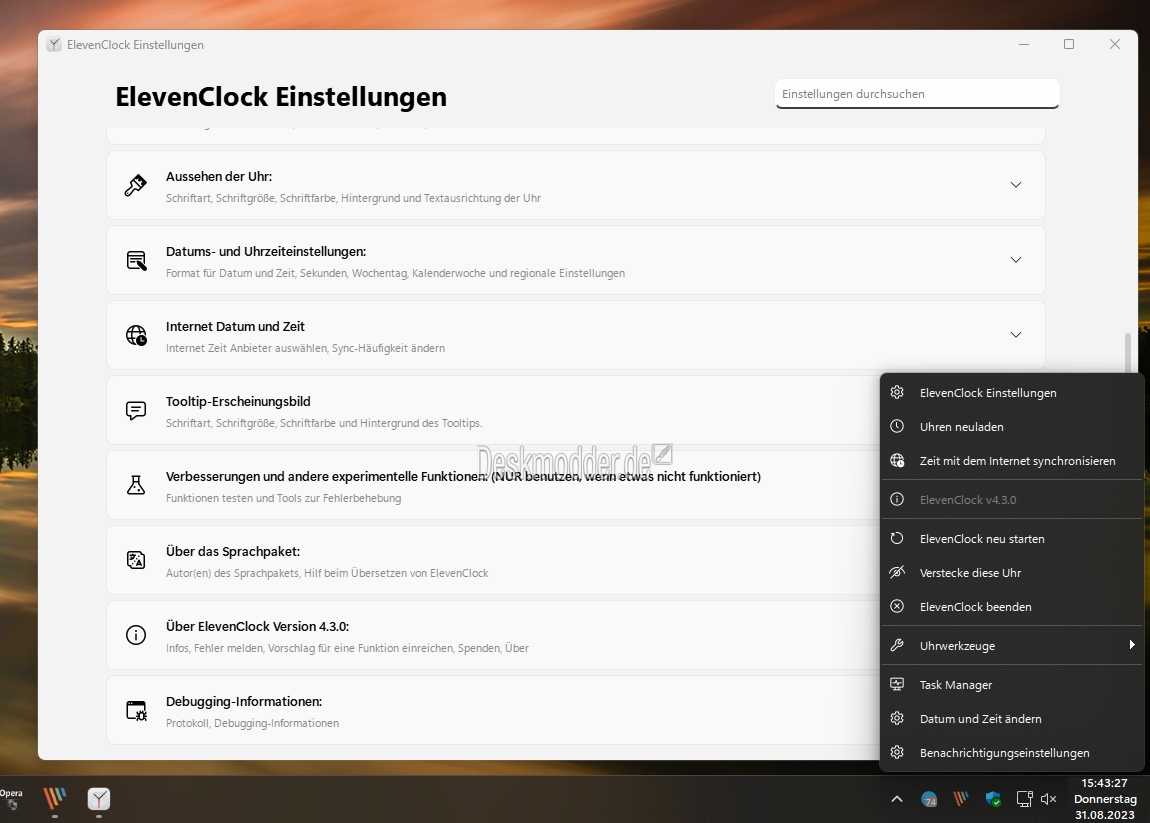This screenshot has width=1150, height=823.
Task: Click the globe icon beside Zeit mit dem Internet synchronisieren
Action: click(x=897, y=461)
